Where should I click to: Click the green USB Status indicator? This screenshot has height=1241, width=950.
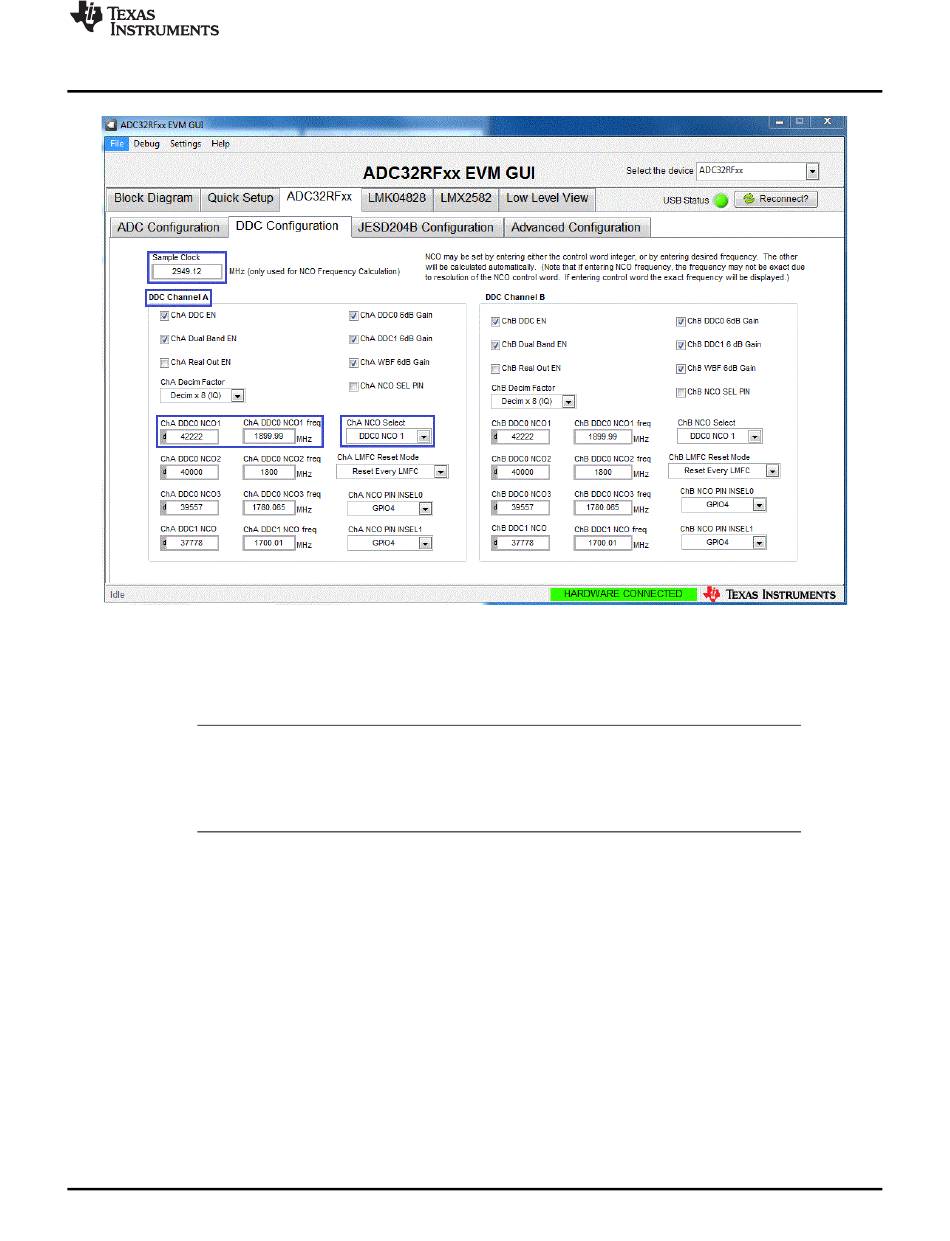click(x=720, y=199)
